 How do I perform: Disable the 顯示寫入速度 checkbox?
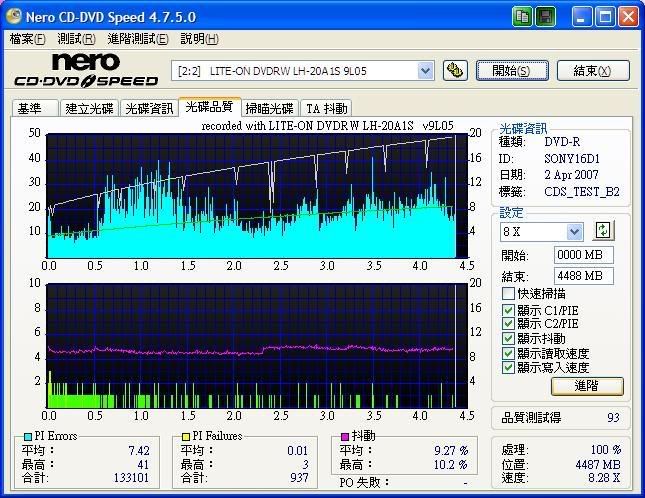click(x=508, y=367)
